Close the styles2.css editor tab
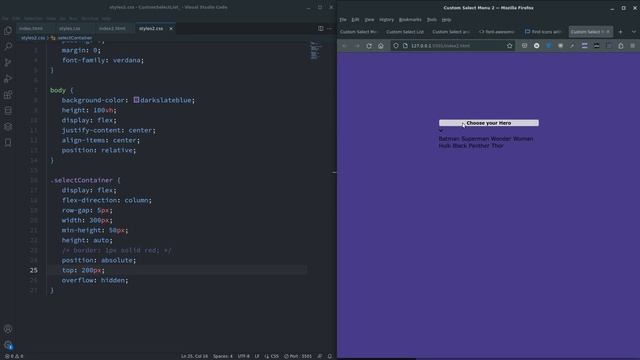640x360 pixels. pos(171,29)
